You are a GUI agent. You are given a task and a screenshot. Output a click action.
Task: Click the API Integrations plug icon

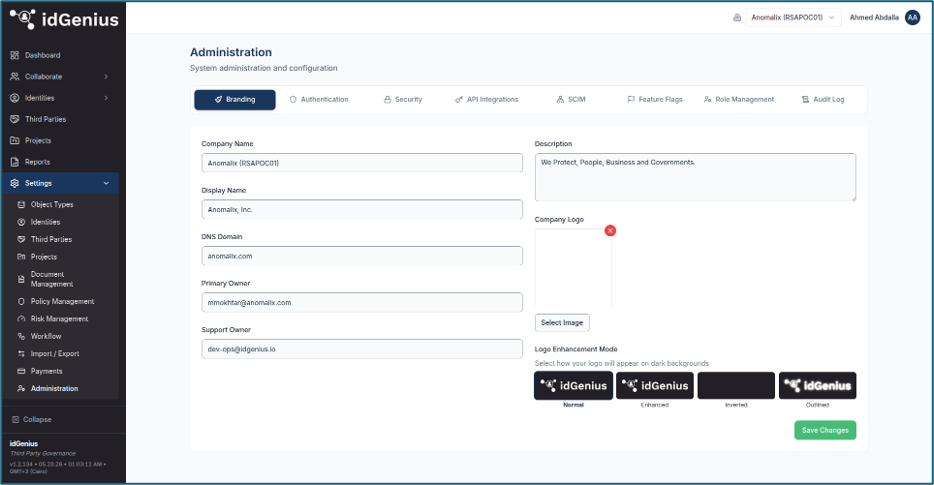(459, 100)
